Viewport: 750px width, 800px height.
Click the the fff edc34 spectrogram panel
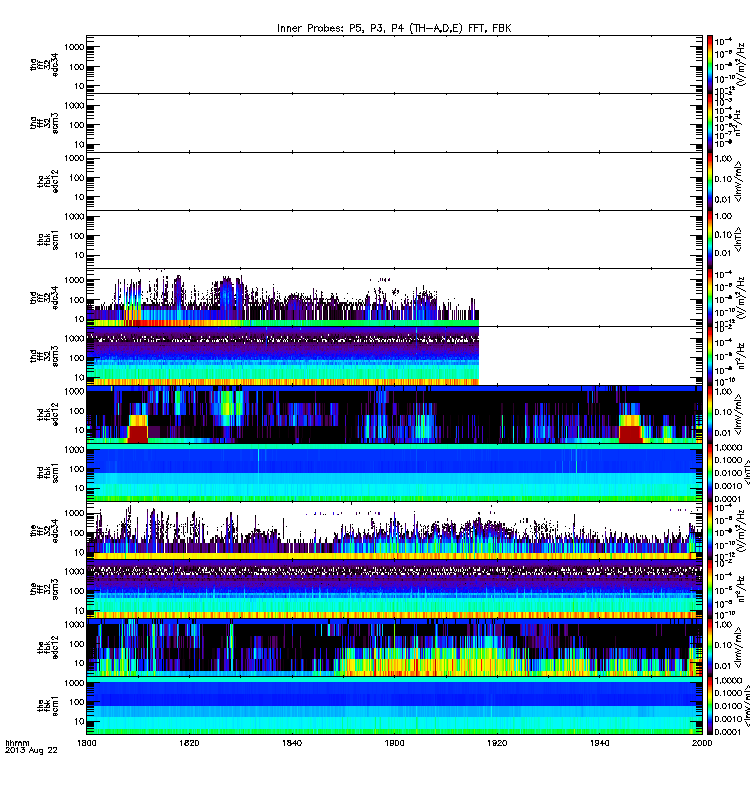coord(394,531)
